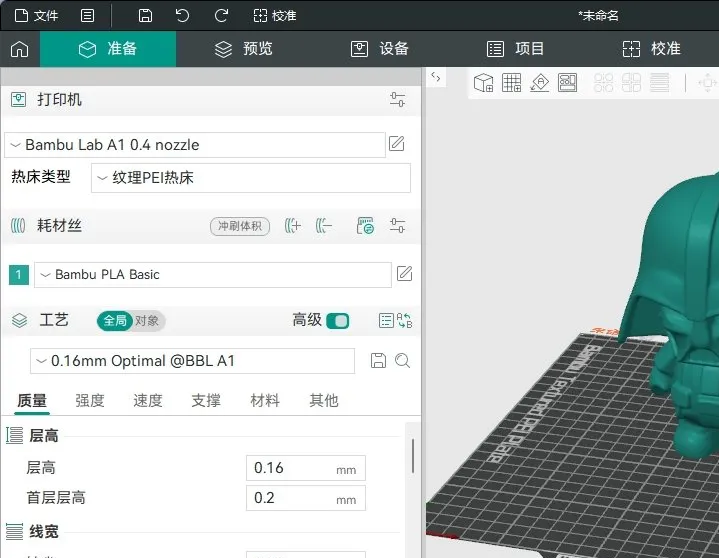Open printer settings slider icon
719x558 pixels.
click(x=397, y=99)
